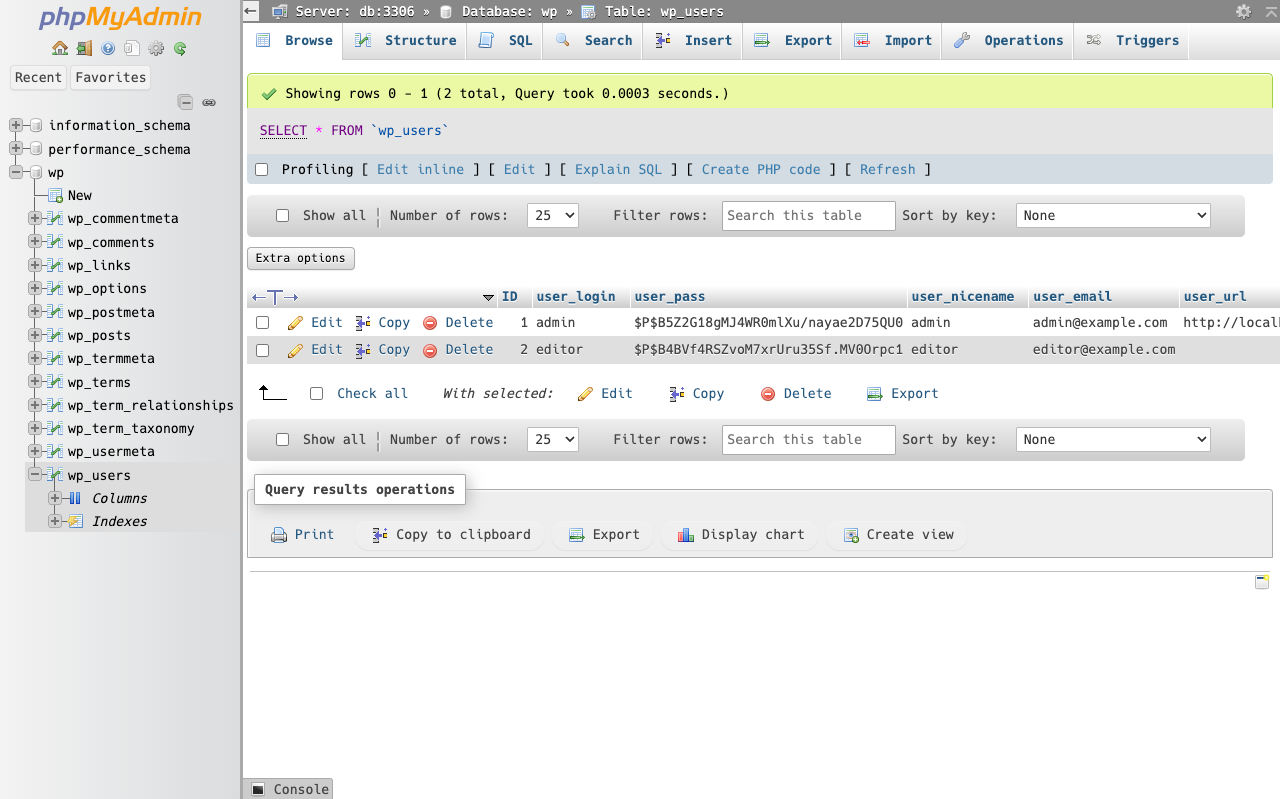Image resolution: width=1280 pixels, height=799 pixels.
Task: Click the Edit inline link
Action: click(420, 170)
